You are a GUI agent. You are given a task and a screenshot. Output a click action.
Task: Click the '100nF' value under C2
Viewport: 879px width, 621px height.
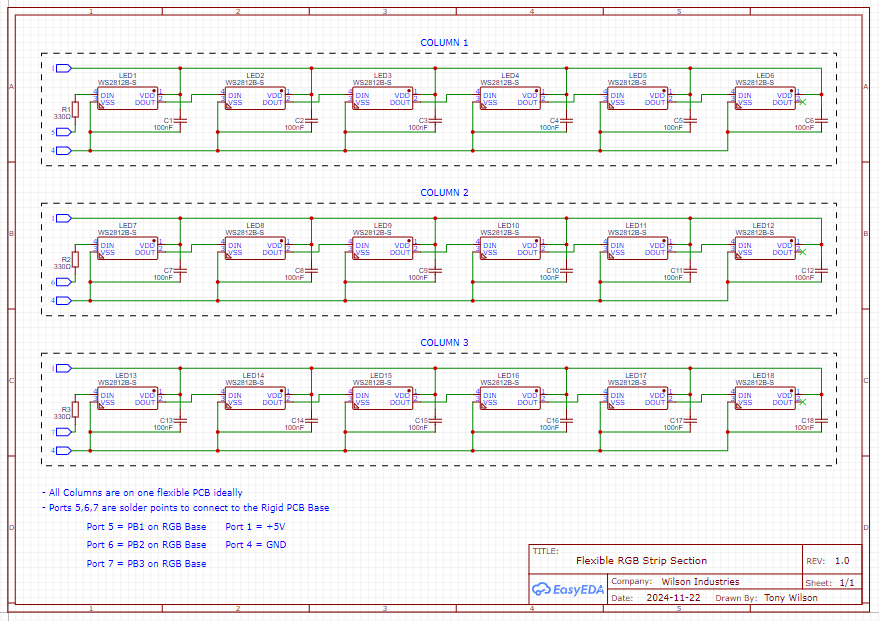(294, 128)
